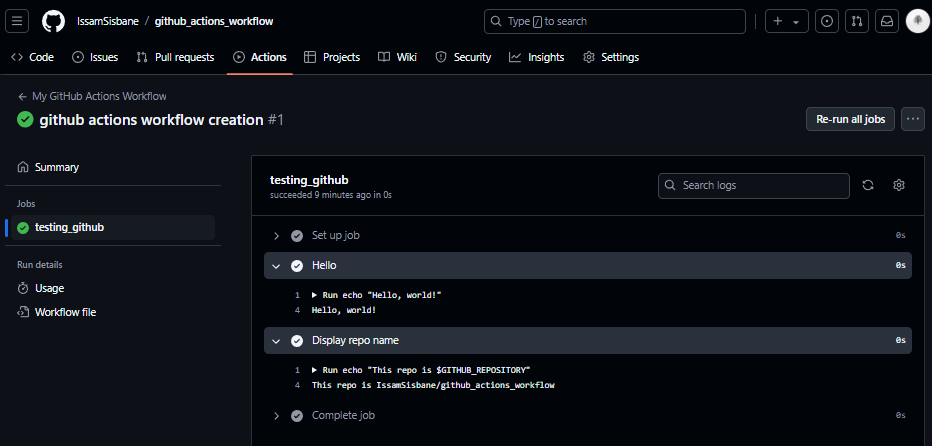Open the Workflow file sidebar link
The width and height of the screenshot is (932, 446).
coord(65,312)
